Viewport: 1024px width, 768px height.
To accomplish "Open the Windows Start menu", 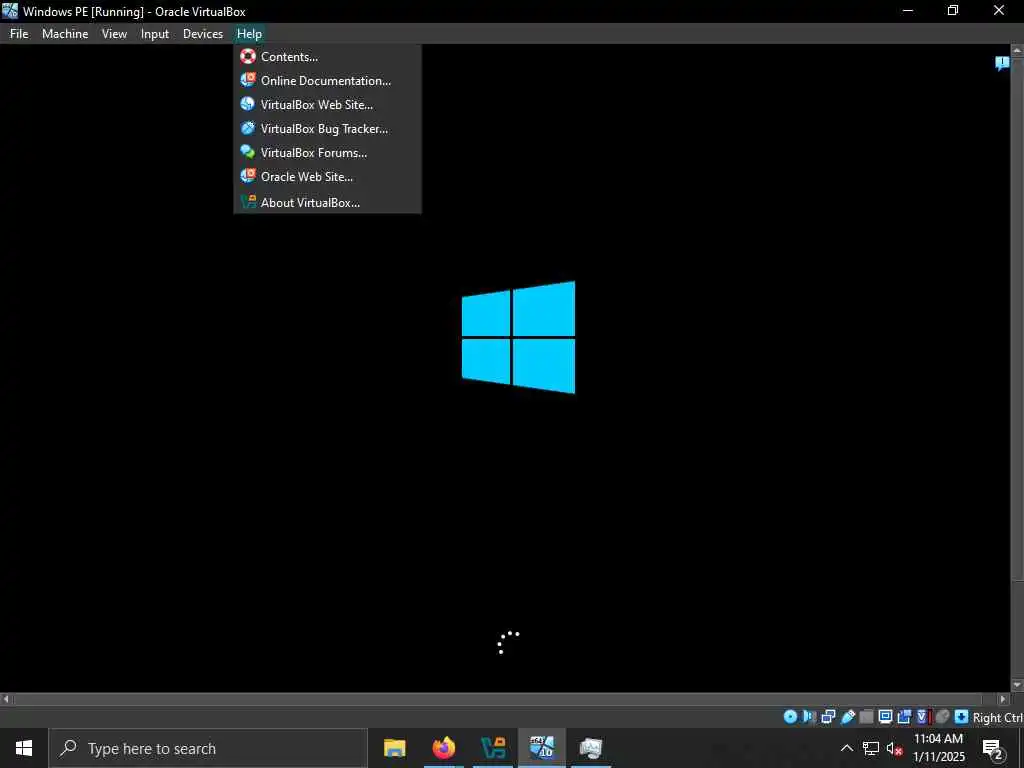I will 24,748.
